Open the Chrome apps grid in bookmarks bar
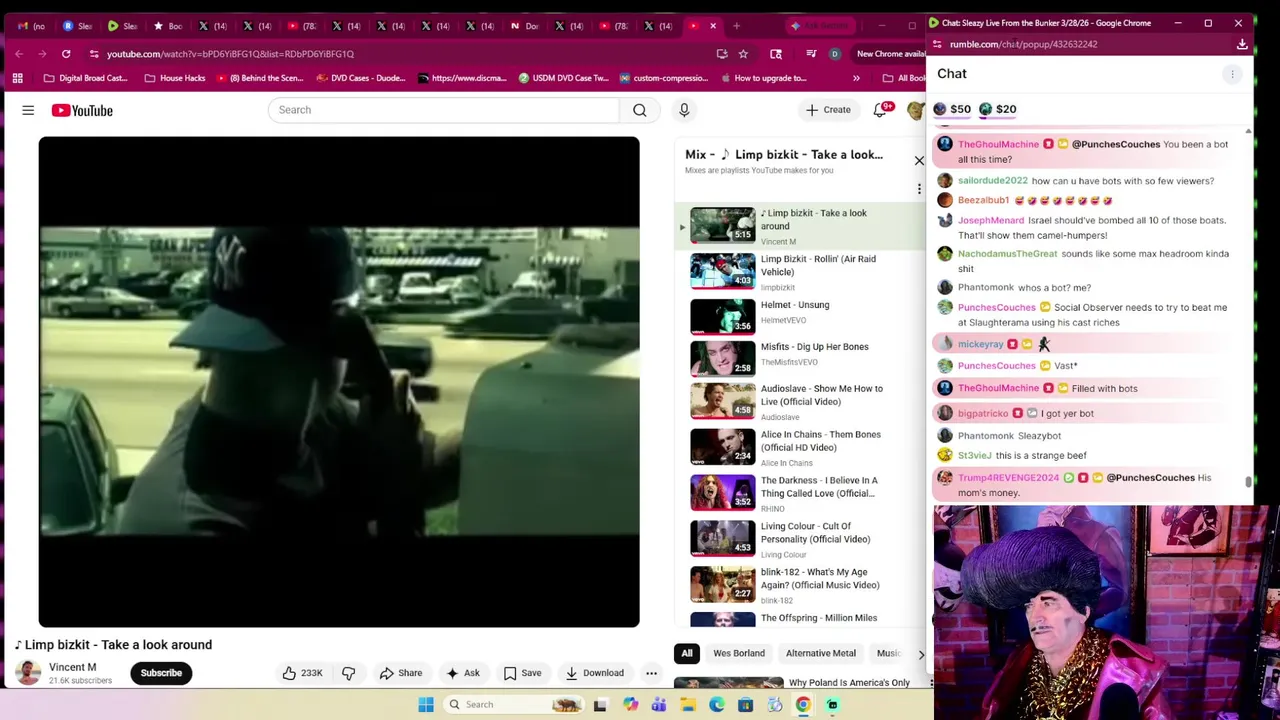Screen dimensions: 1280x720 (17, 78)
